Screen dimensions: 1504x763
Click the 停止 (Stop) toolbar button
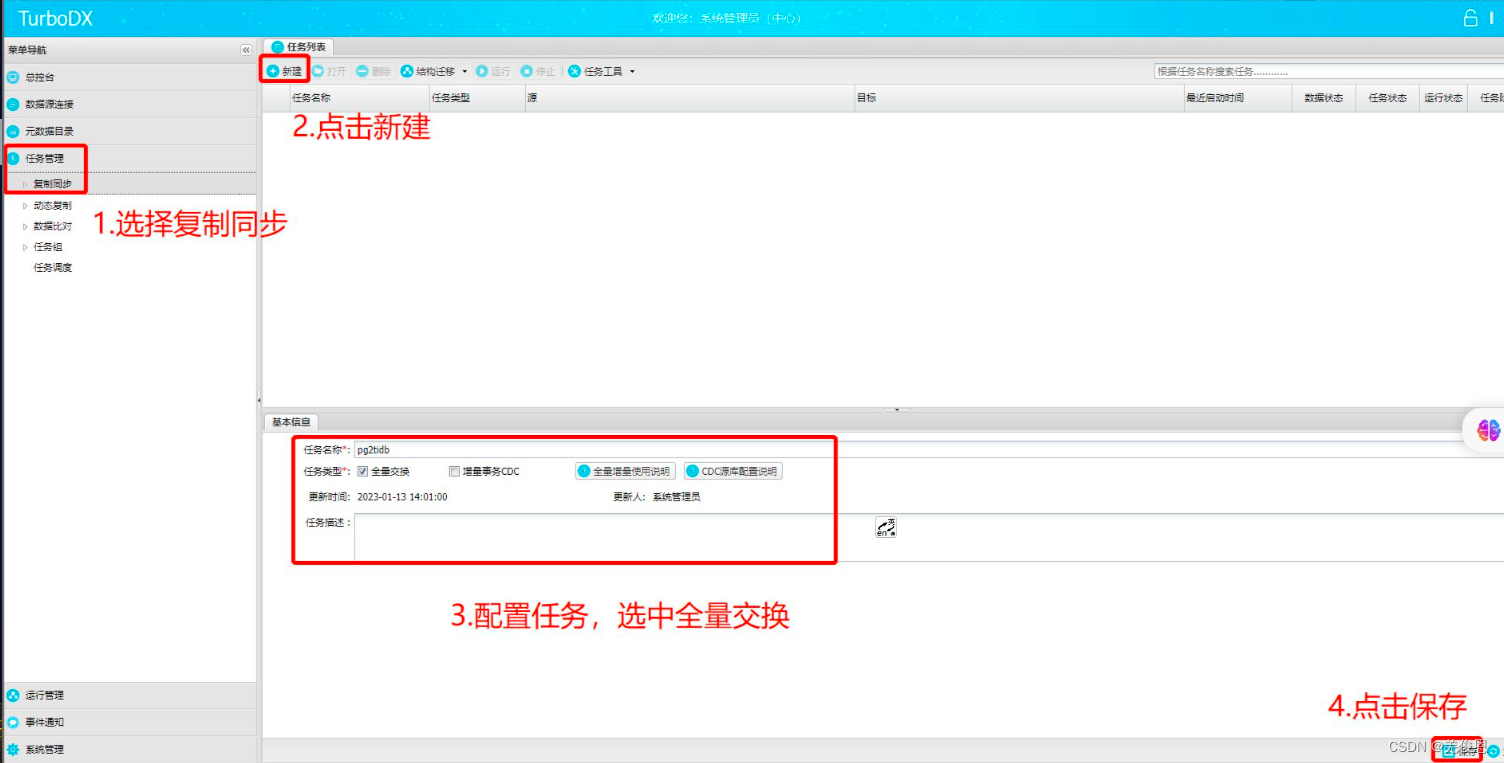[x=537, y=71]
